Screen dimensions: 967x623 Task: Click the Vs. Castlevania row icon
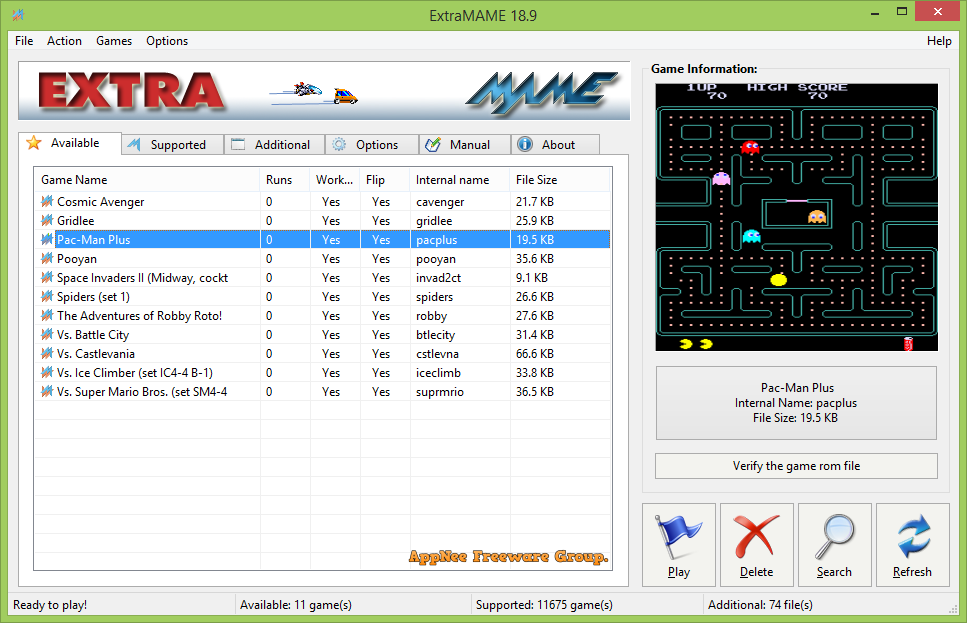point(47,353)
